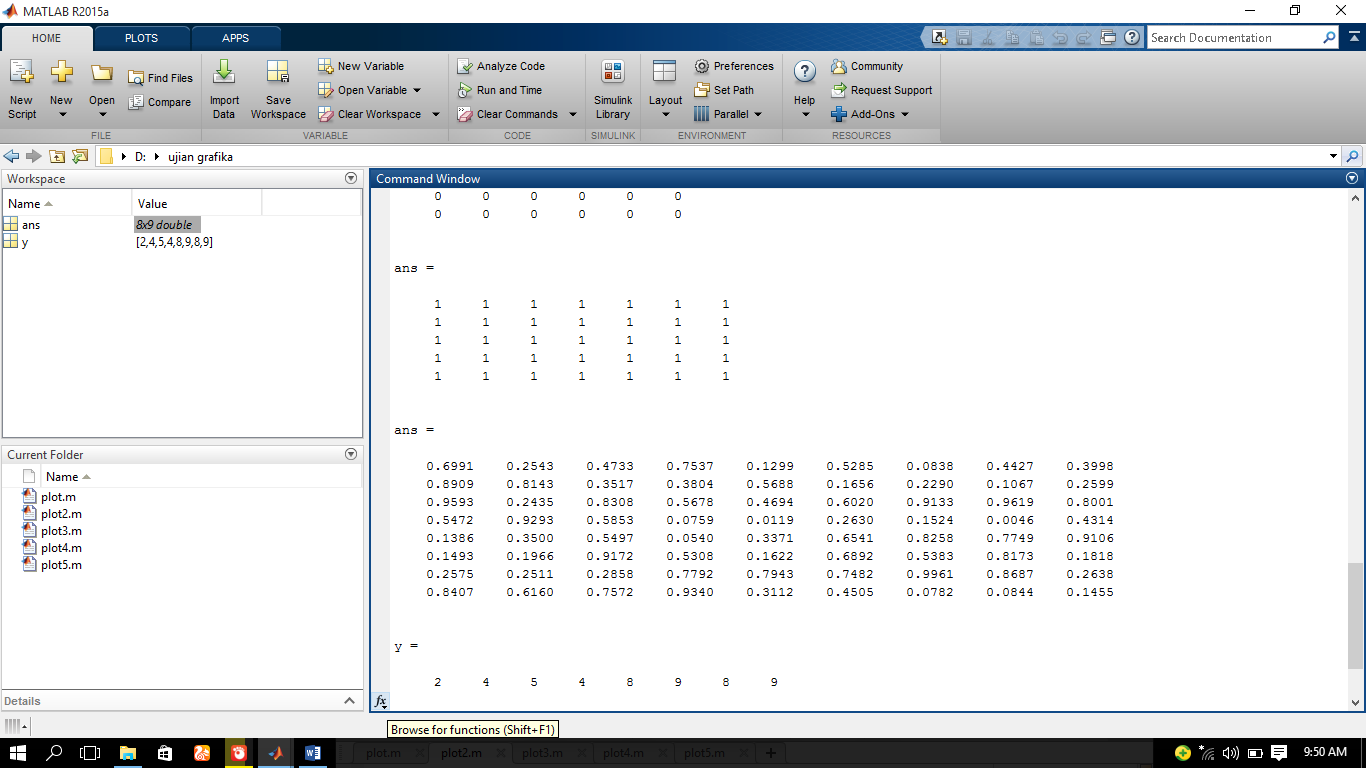Click the Value column header in Workspace
The image size is (1366, 768).
[x=197, y=203]
